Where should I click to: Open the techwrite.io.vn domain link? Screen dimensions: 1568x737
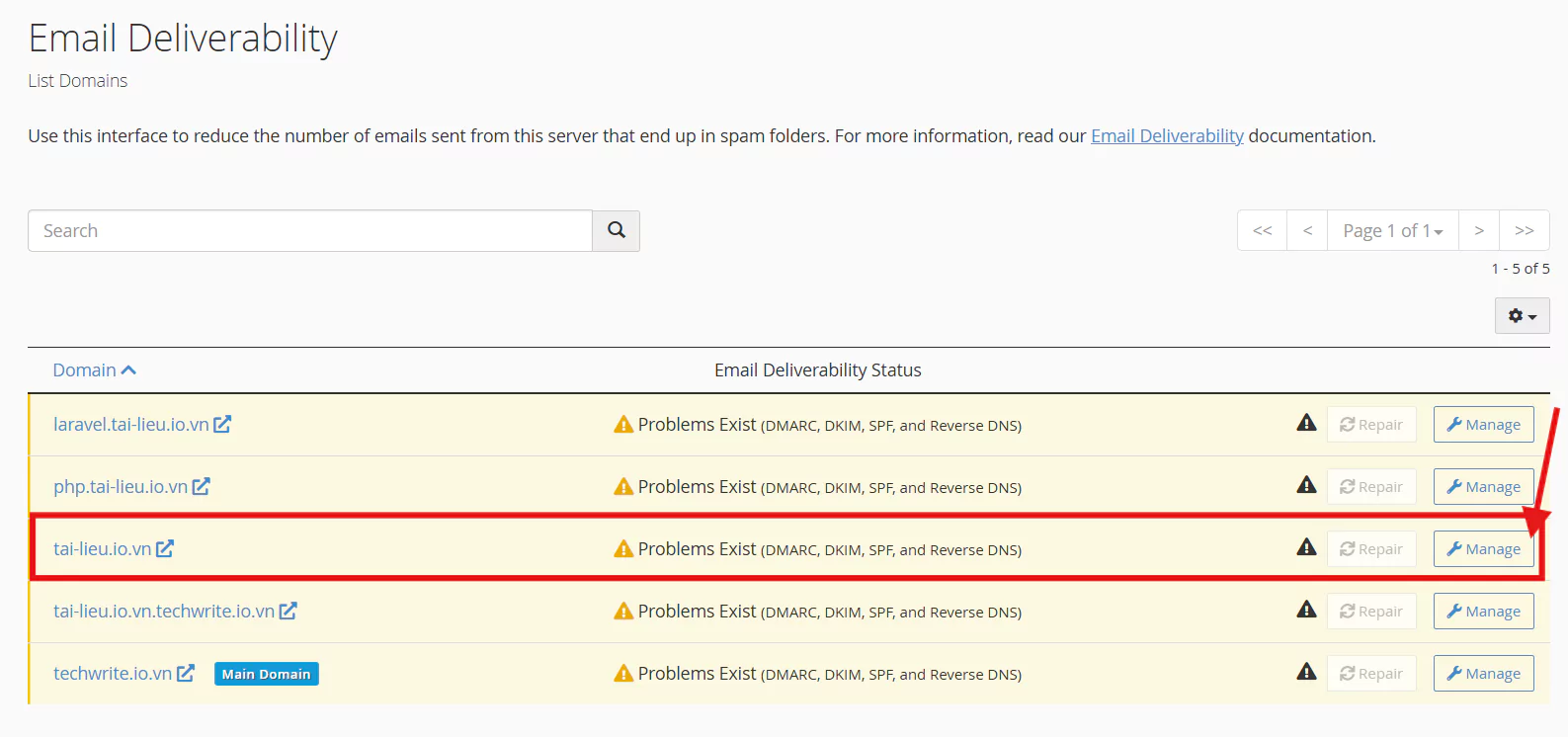point(113,673)
